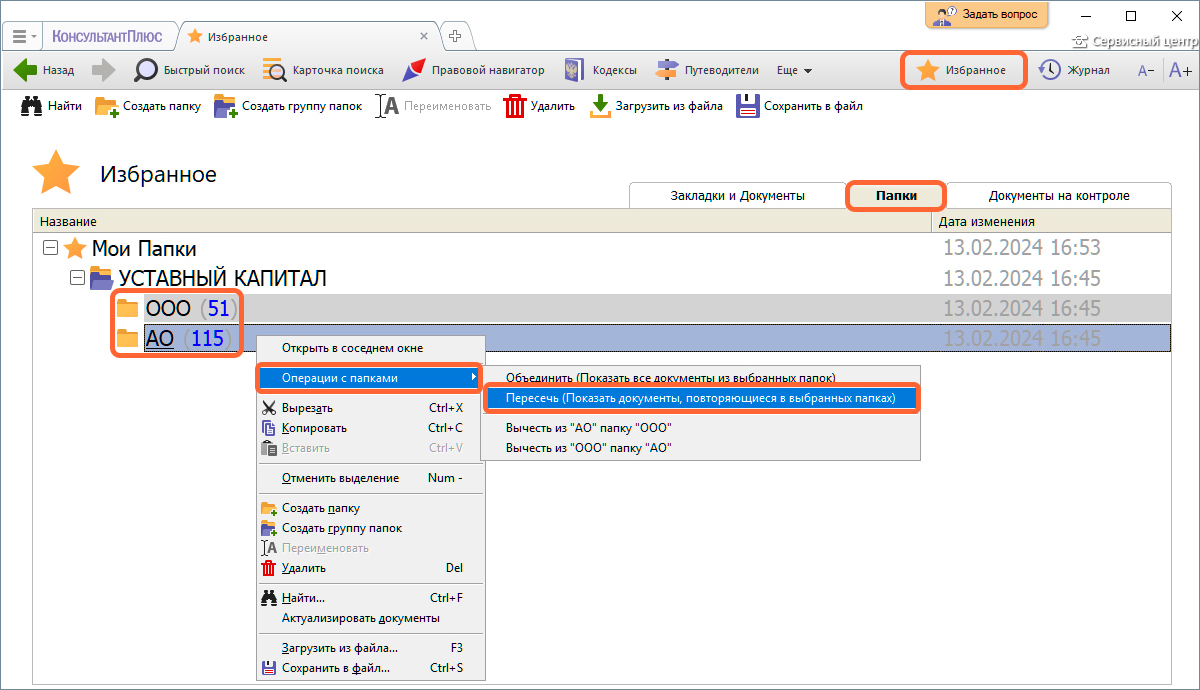Screen dimensions: 1200x690
Task: Click Создать группу папок in the toolbar
Action: [288, 106]
